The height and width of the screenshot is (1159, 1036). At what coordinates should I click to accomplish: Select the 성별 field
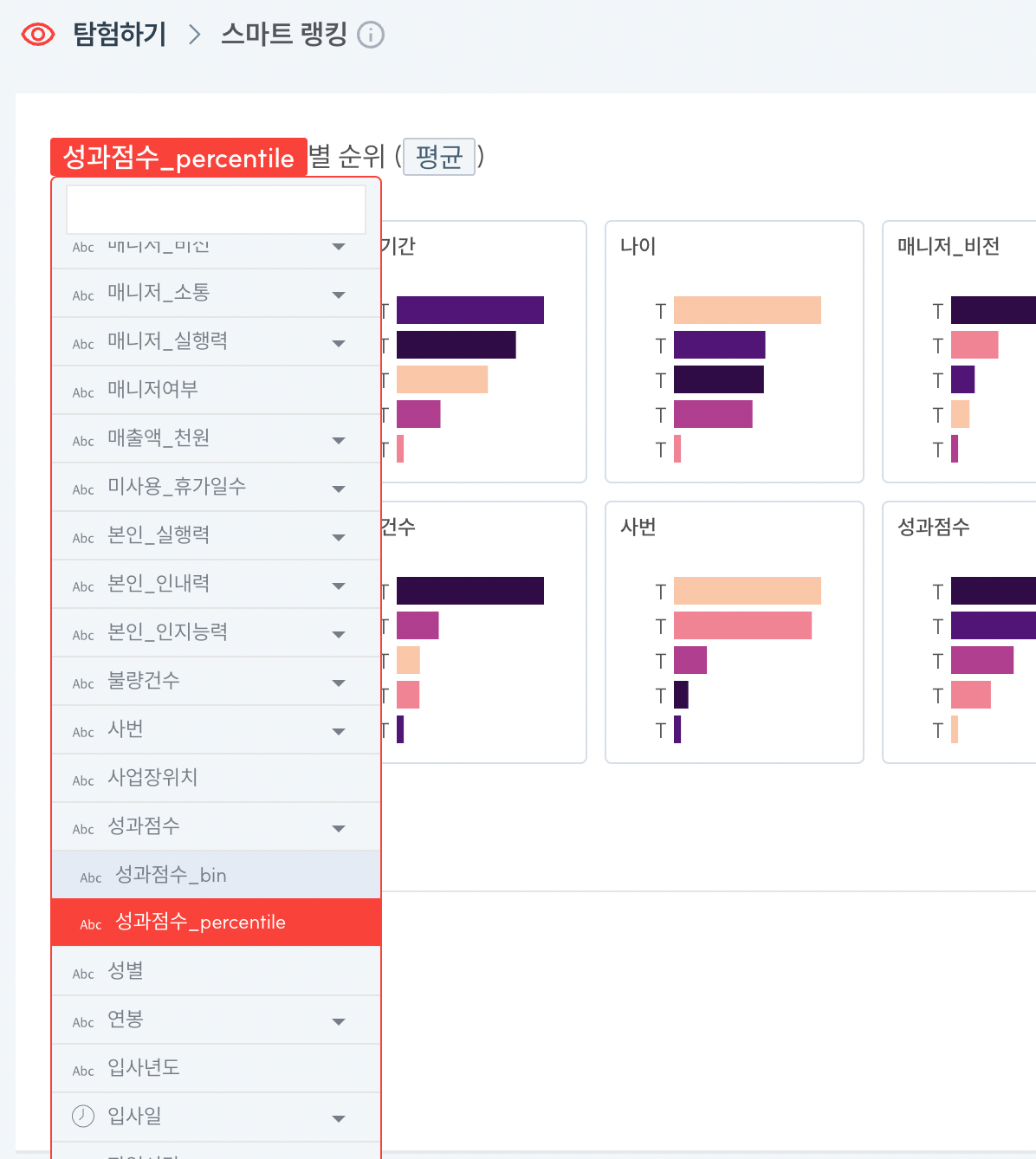217,971
